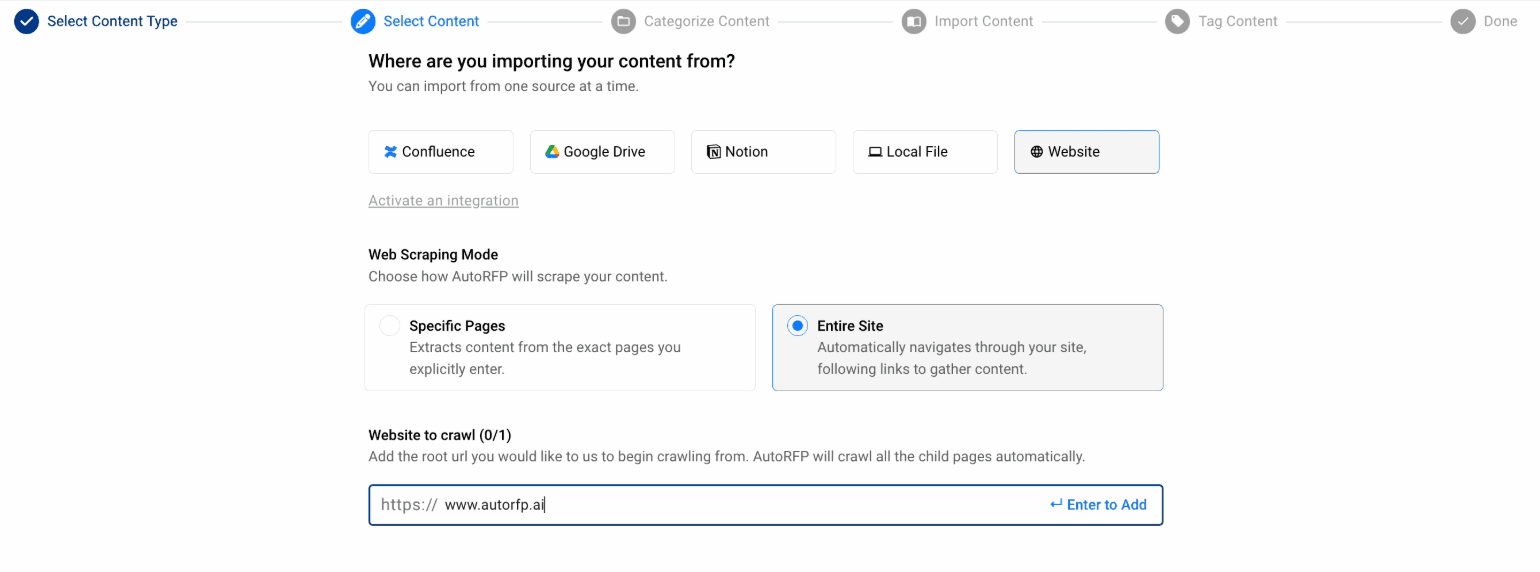
Task: Open the Activate an integration link
Action: (x=443, y=201)
